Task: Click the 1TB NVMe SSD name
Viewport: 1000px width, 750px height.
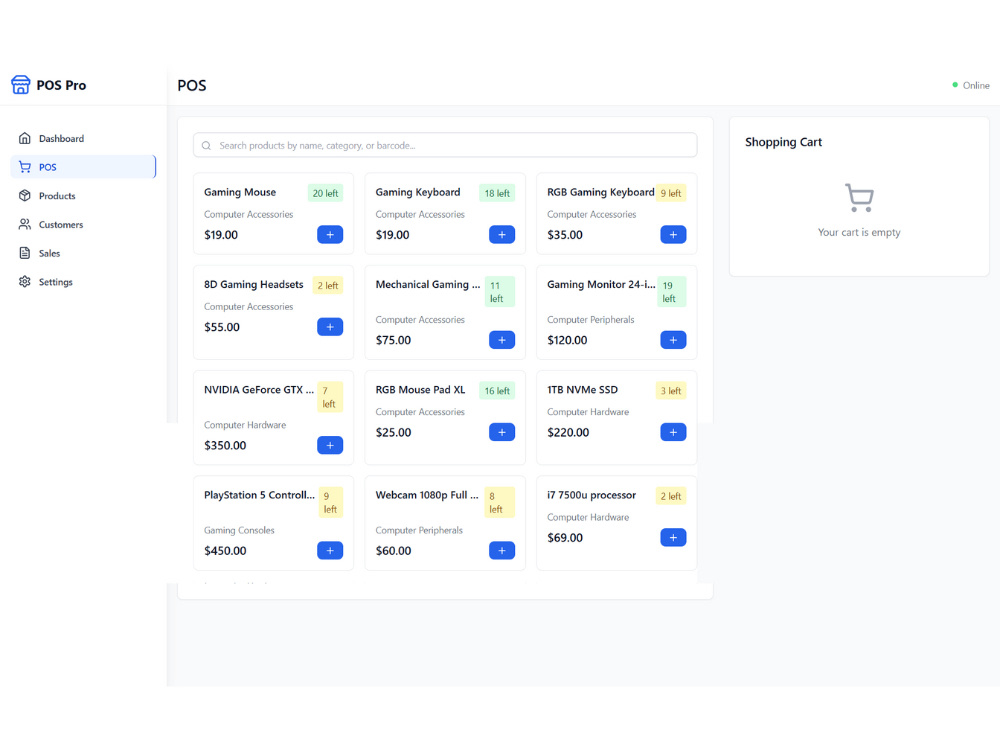Action: [582, 390]
